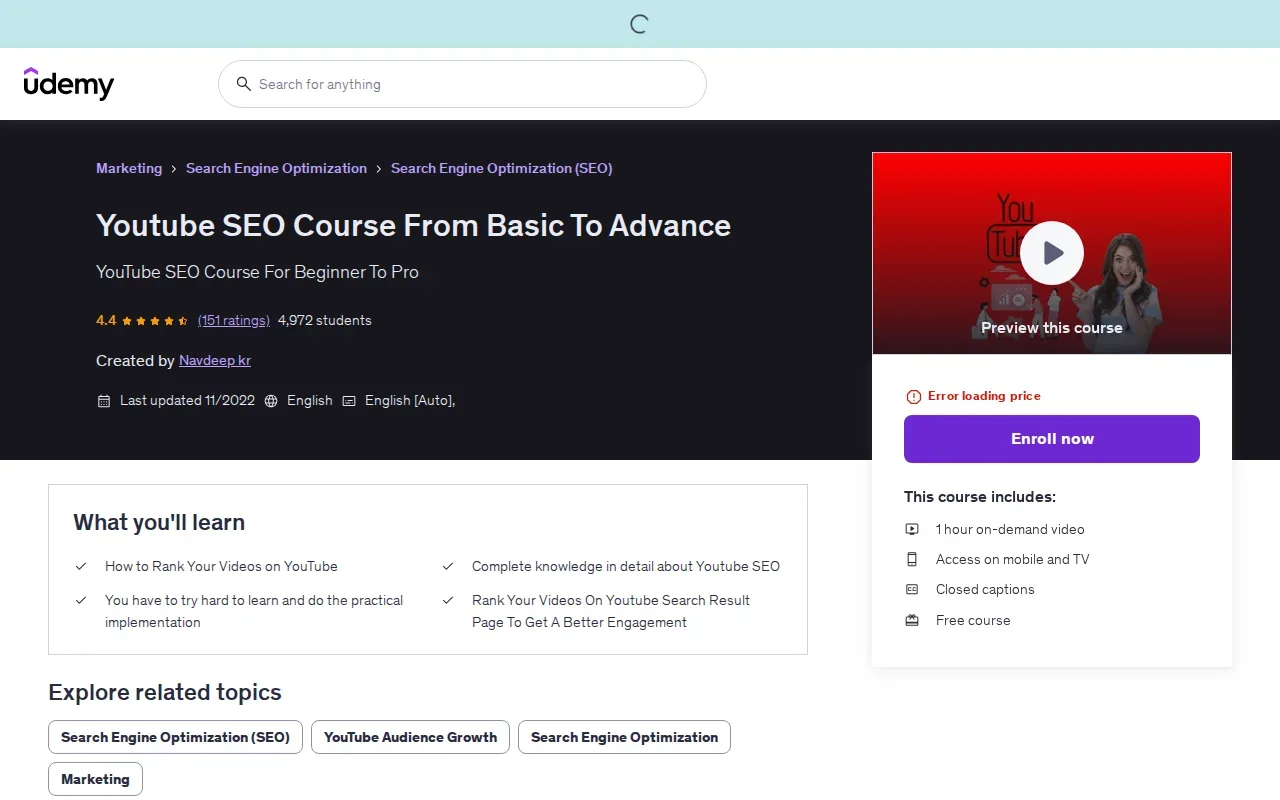Open the Search Engine Optimization breadcrumb
The image size is (1280, 800).
click(x=276, y=168)
